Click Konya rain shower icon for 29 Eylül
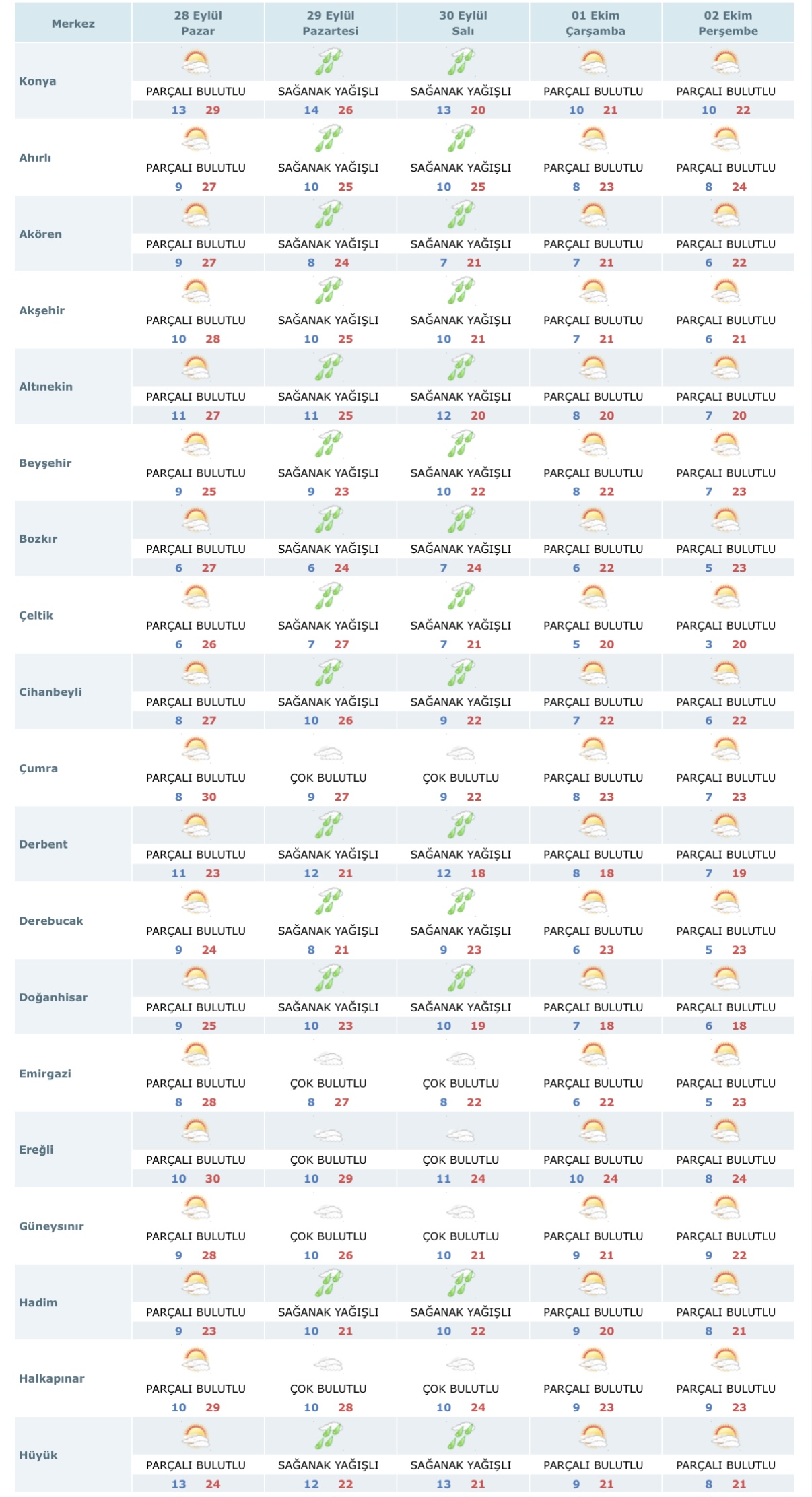The image size is (812, 1497). coord(329,63)
